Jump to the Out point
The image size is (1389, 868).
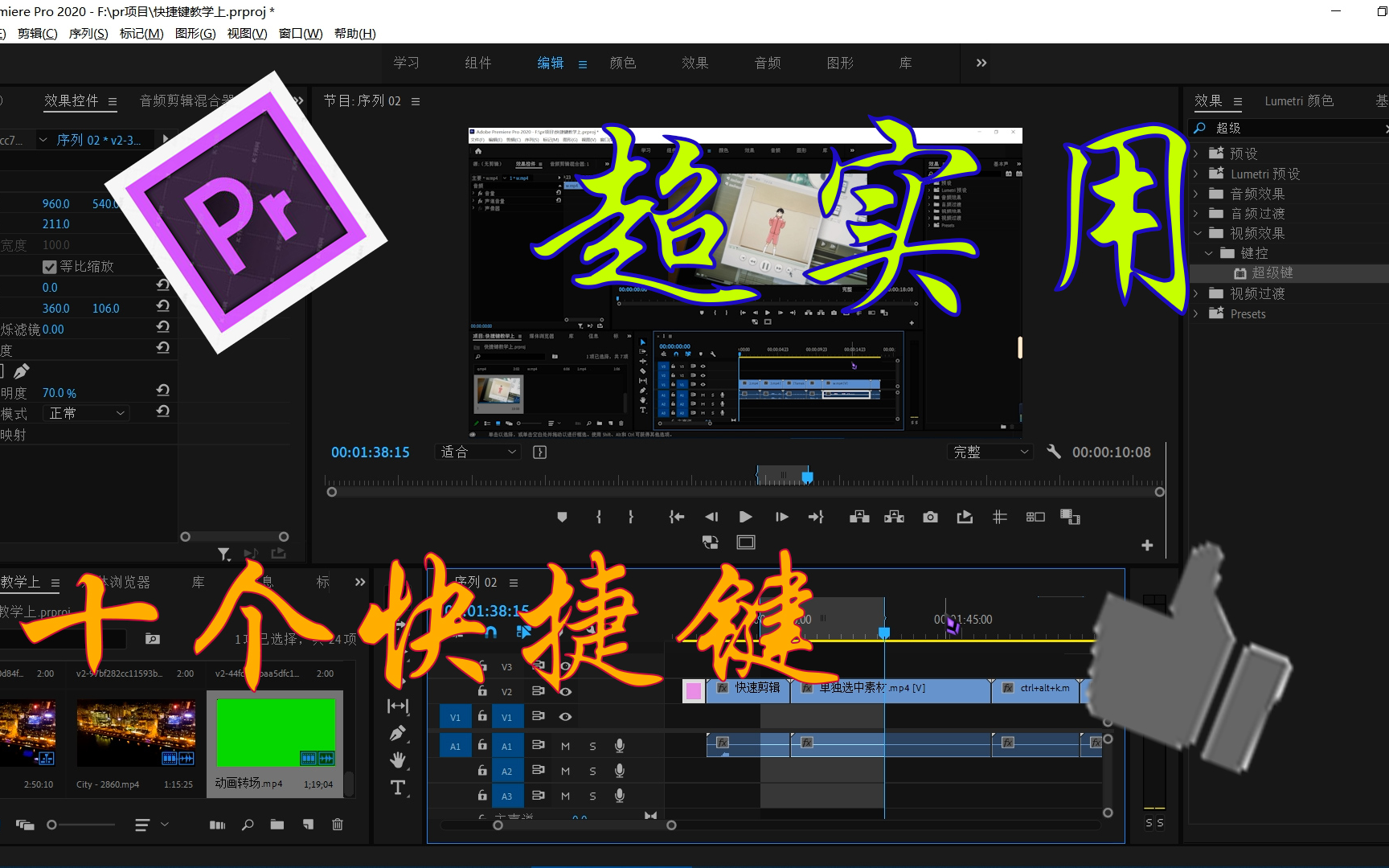click(x=816, y=517)
